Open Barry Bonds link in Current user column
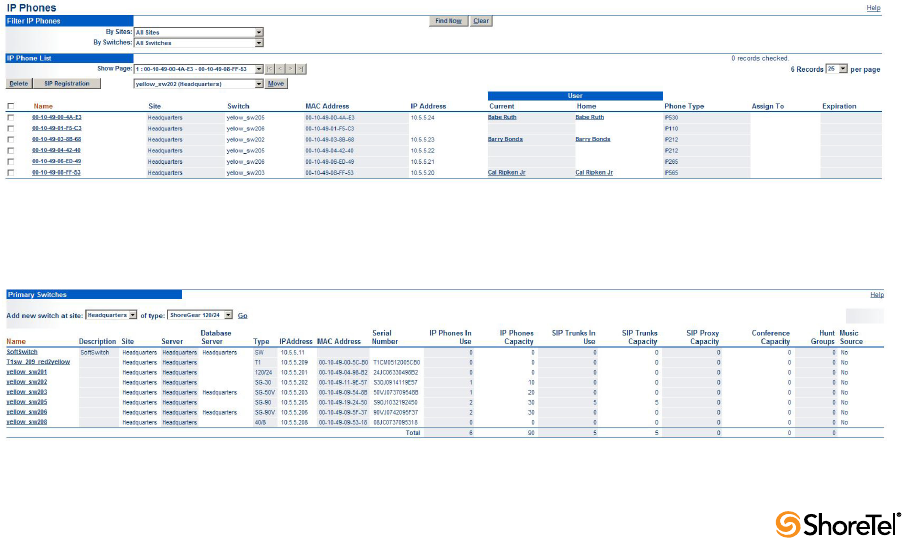Viewport: 913px width, 542px height. point(505,140)
